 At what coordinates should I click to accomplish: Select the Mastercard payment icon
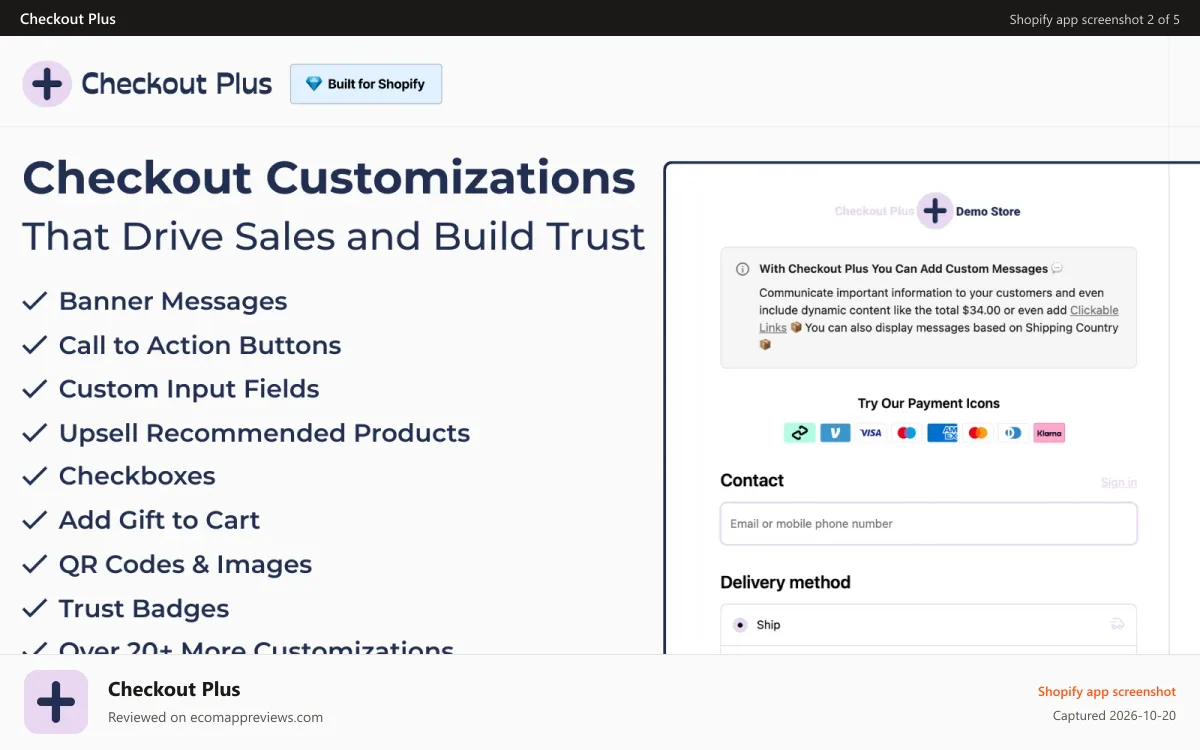[x=978, y=433]
